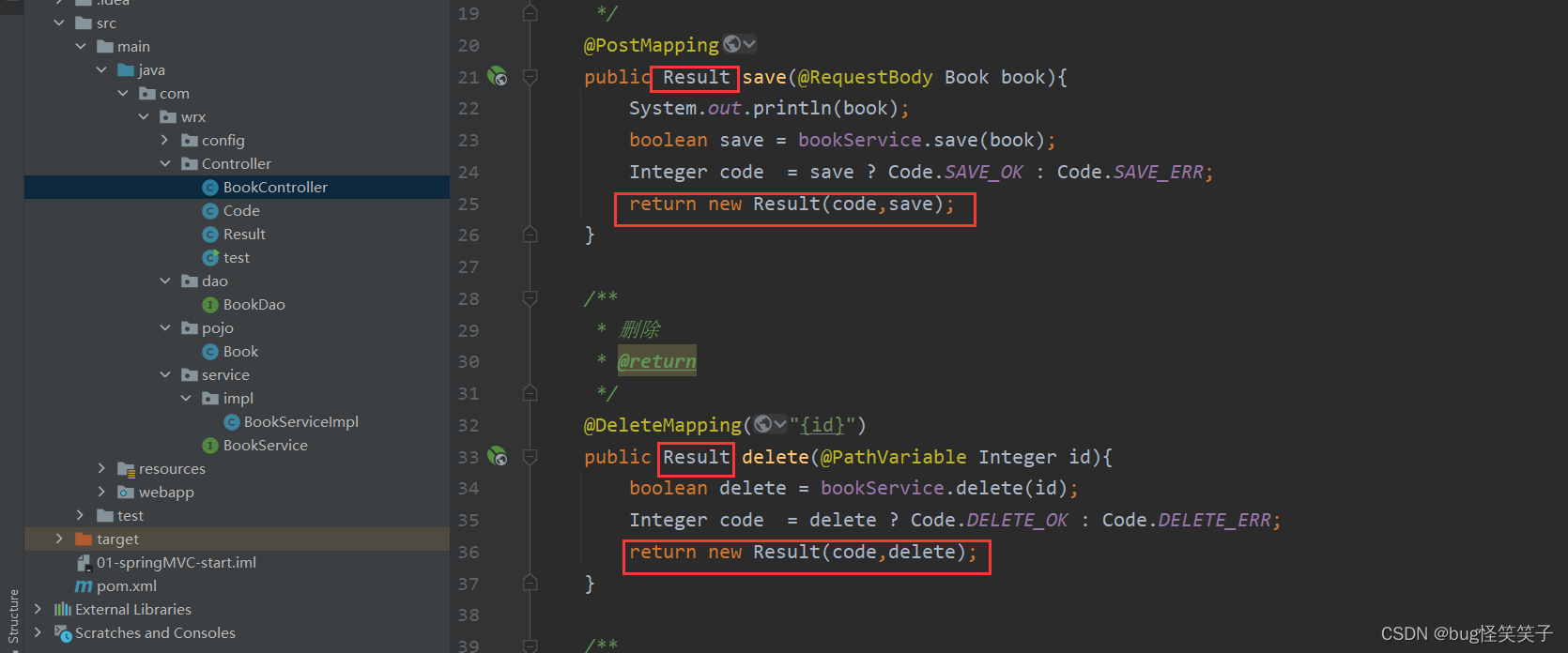Click fold end marker at line 19
The height and width of the screenshot is (653, 1568).
coord(530,13)
